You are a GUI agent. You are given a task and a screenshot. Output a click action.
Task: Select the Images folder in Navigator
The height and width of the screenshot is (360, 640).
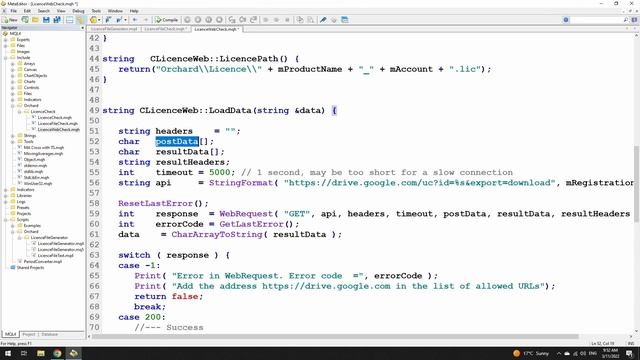pos(23,51)
